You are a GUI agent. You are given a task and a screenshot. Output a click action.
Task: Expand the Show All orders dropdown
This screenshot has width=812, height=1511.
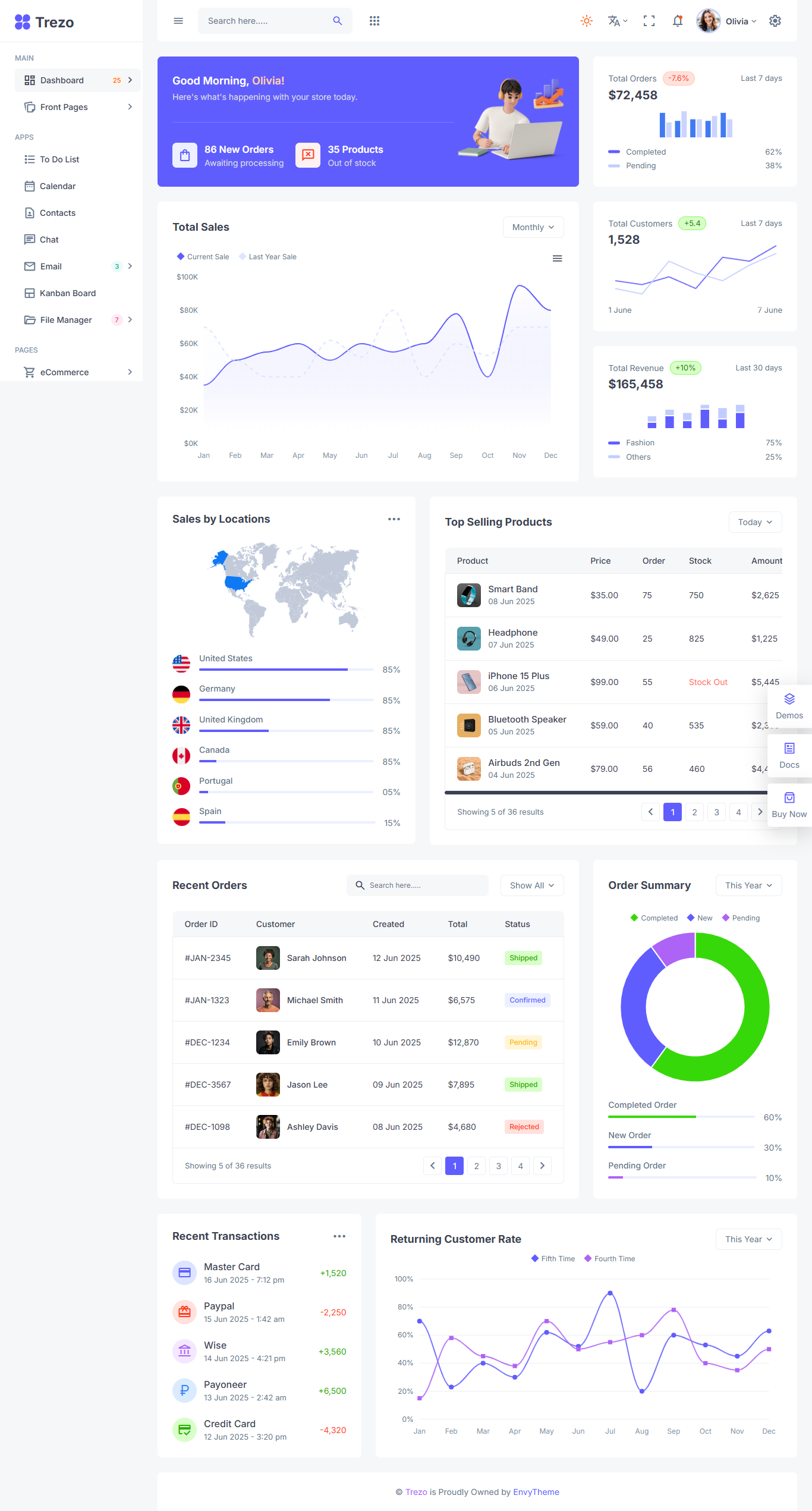531,885
